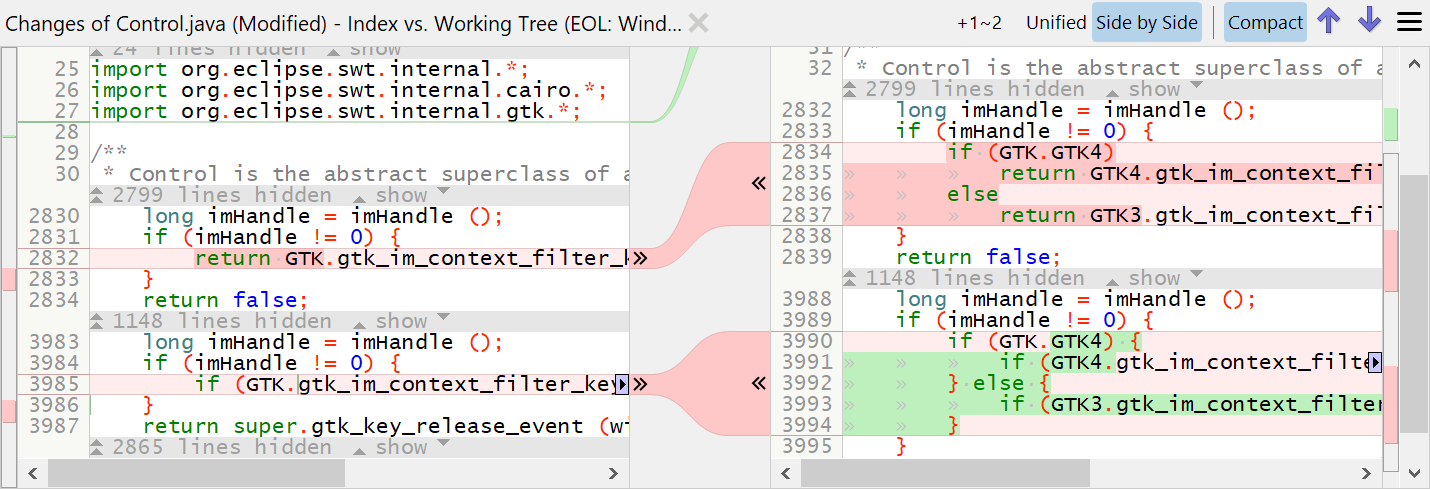
Task: Toggle the Compact display option
Action: (x=1265, y=22)
